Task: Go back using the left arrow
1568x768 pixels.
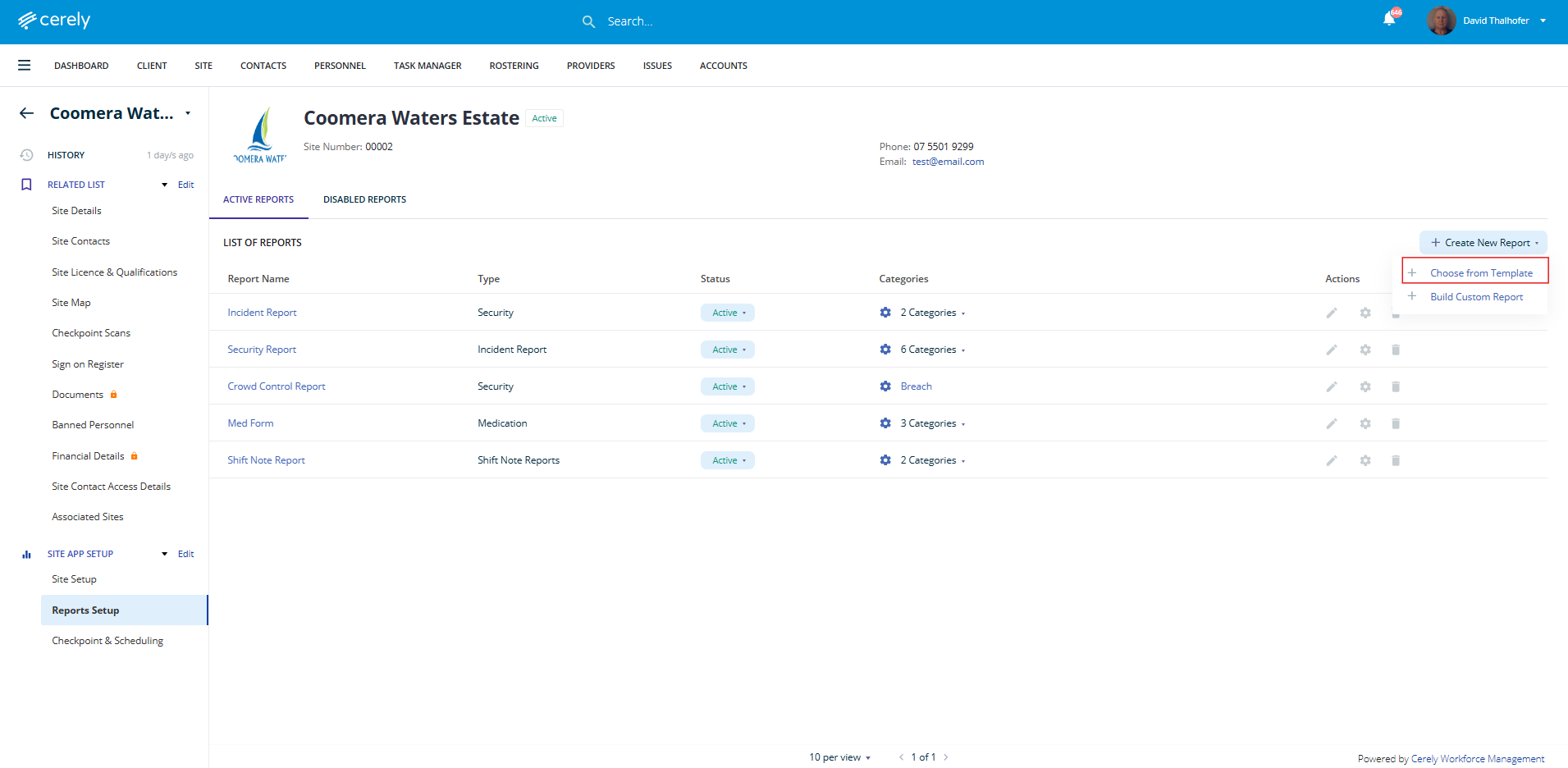Action: click(27, 113)
